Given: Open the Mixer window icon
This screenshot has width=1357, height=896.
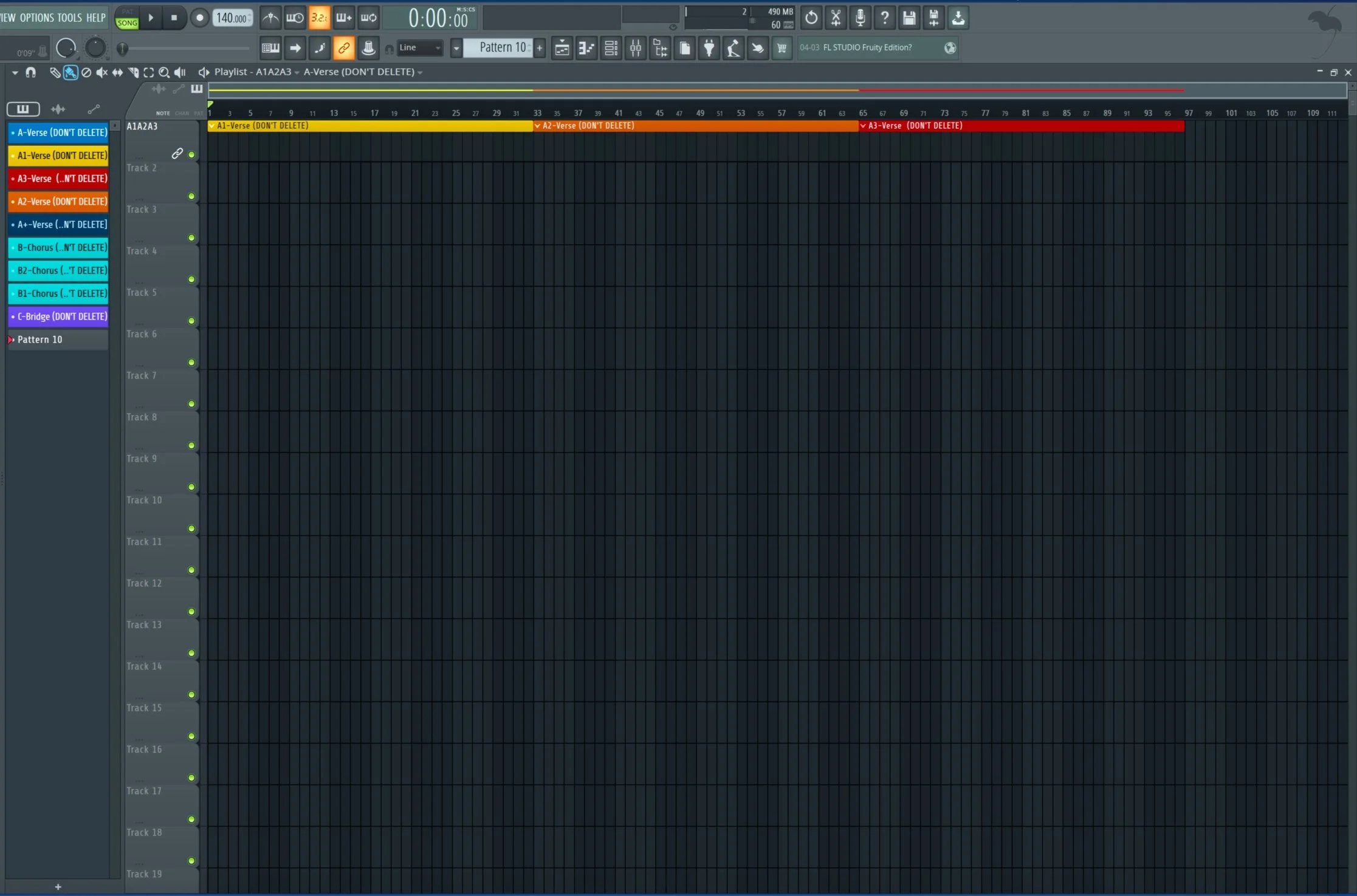Looking at the screenshot, I should 636,48.
